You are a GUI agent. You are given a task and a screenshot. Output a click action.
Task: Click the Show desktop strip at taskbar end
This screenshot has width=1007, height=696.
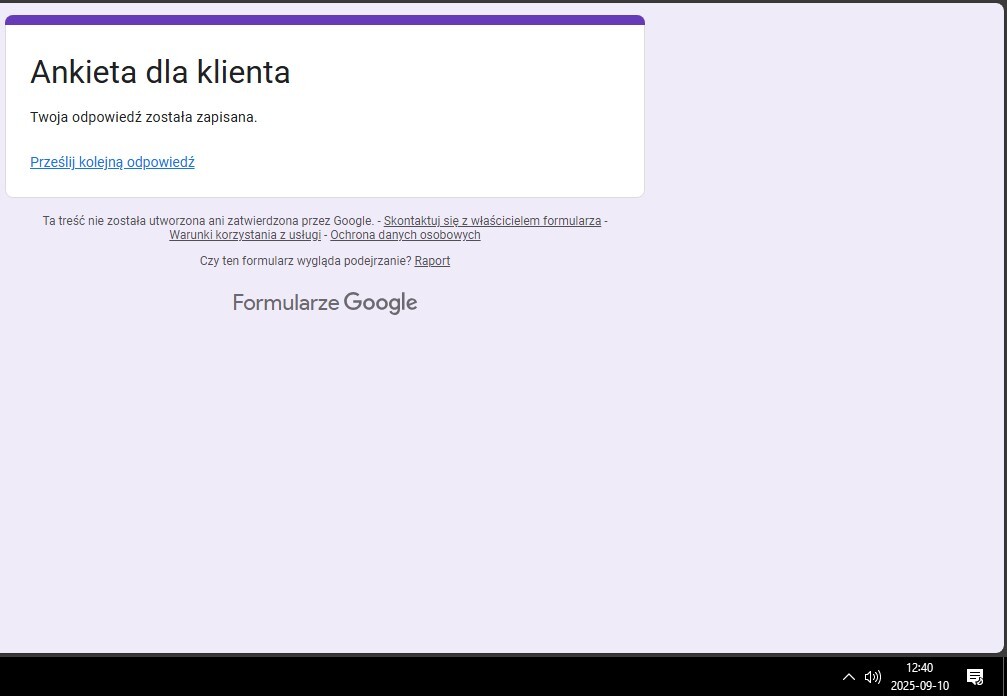pyautogui.click(x=1004, y=677)
